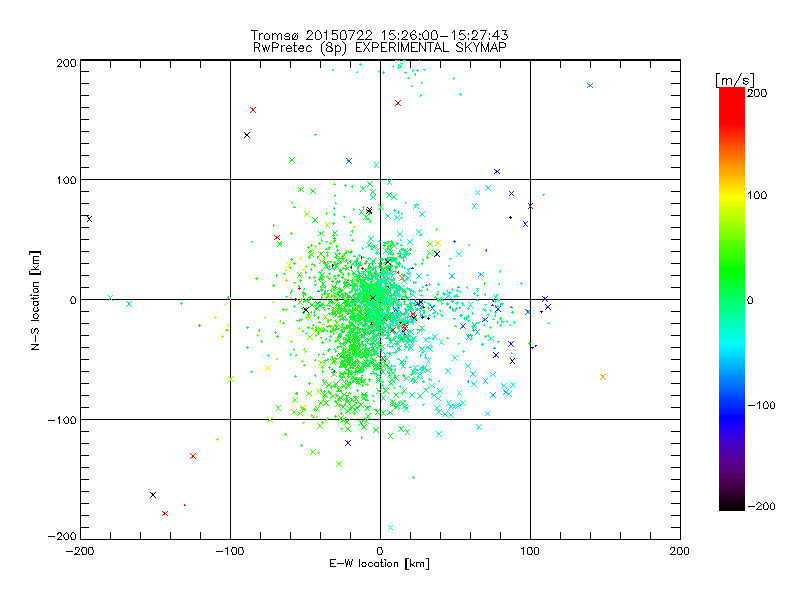Screen dimensions: 800x600
Task: Click the yellow band near color bar 100
Action: click(x=732, y=196)
